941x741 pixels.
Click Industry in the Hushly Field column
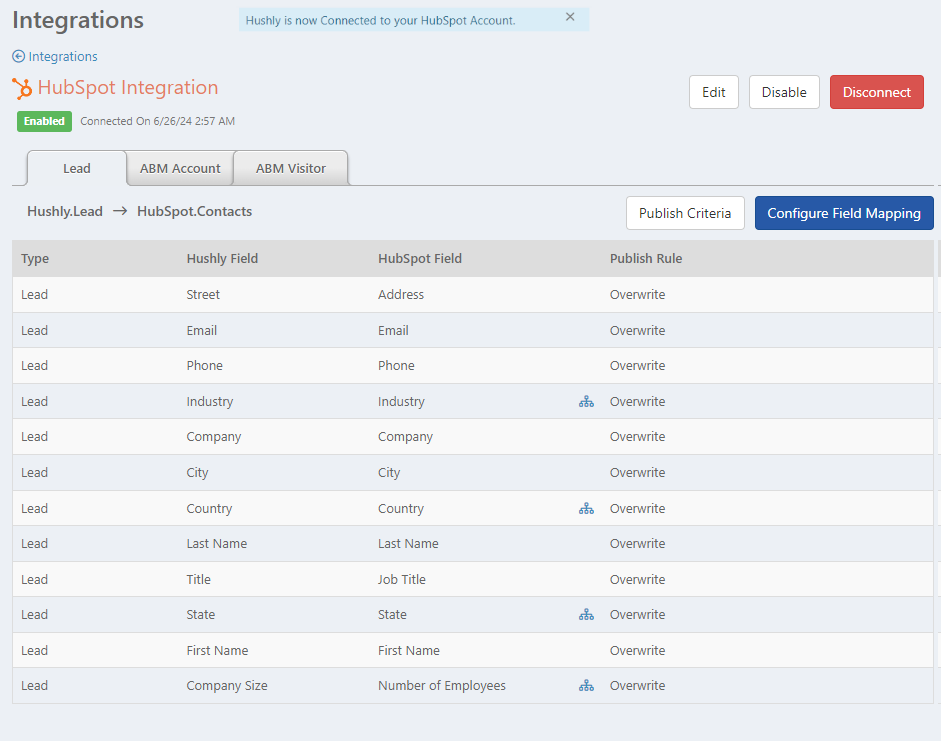click(x=209, y=401)
